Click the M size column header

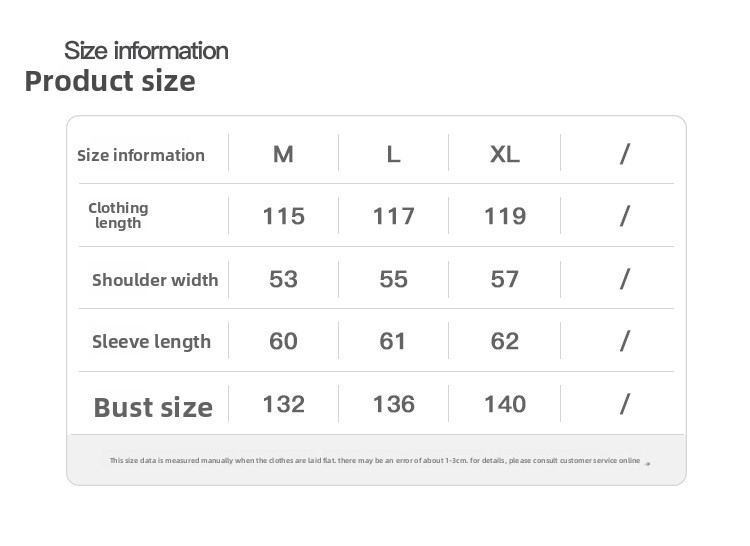(x=283, y=154)
